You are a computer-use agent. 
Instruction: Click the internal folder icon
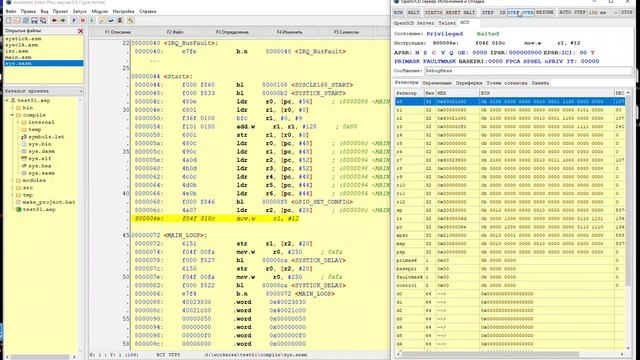pos(24,122)
